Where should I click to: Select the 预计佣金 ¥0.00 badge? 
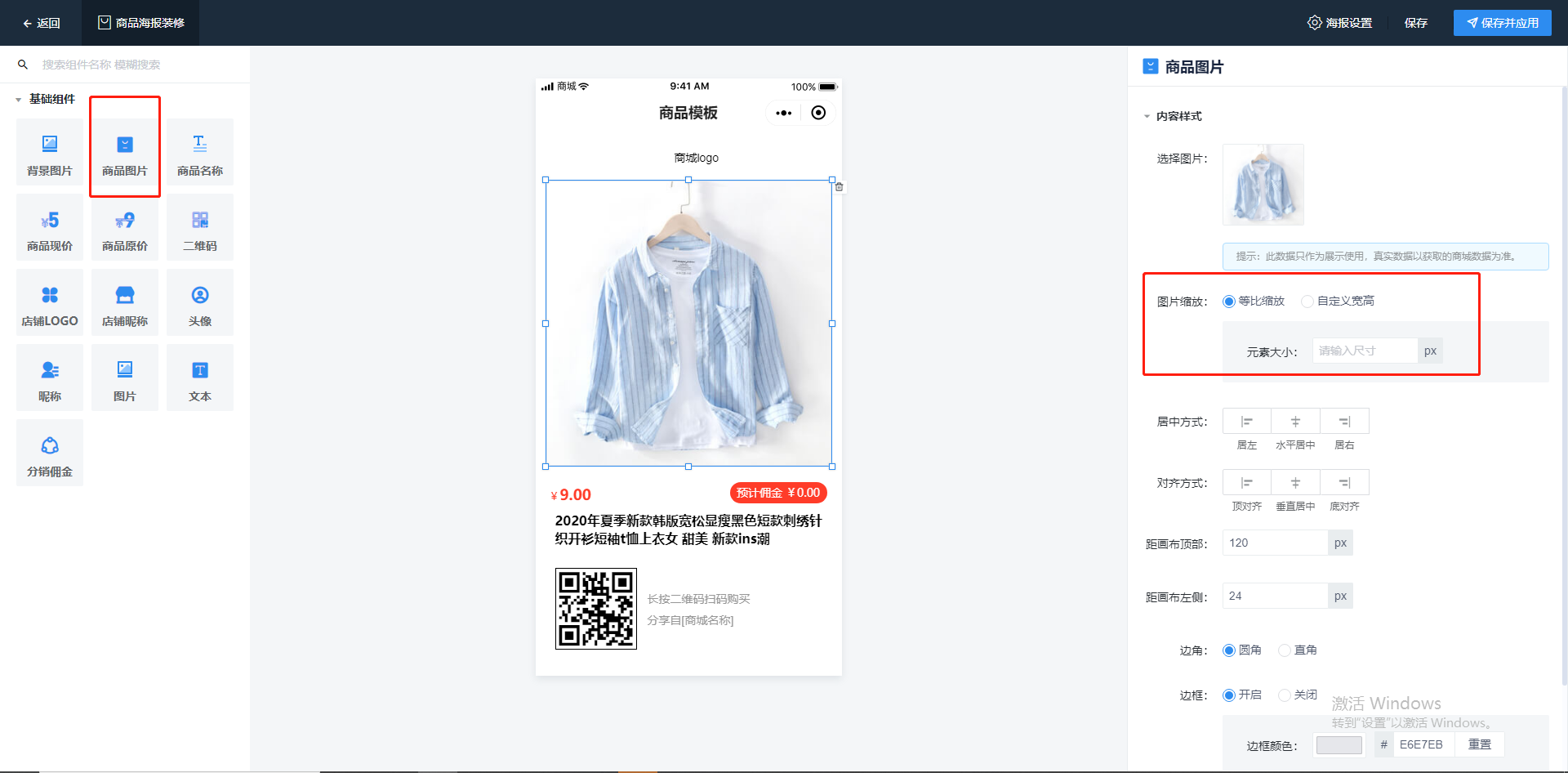pyautogui.click(x=778, y=493)
